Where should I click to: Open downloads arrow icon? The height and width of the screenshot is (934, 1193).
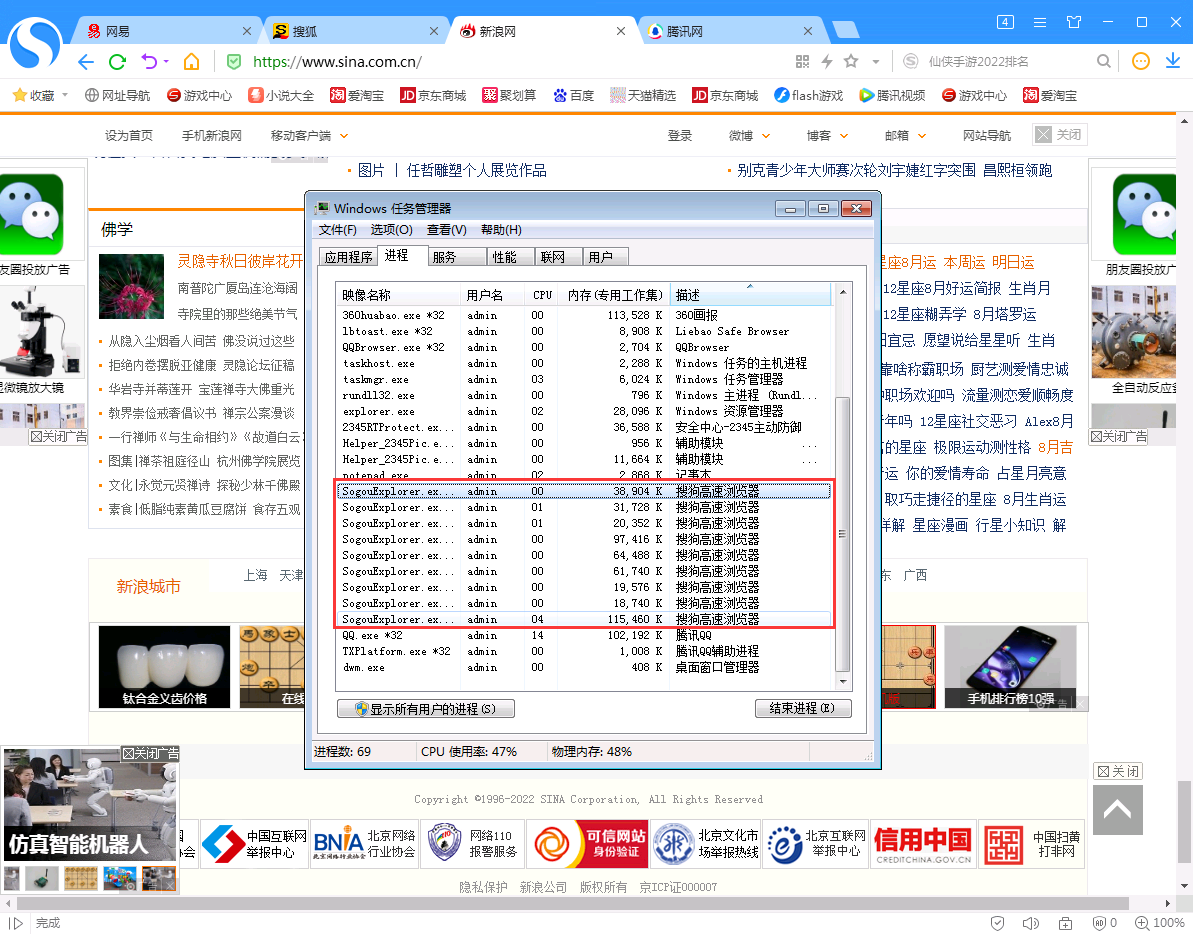click(1173, 61)
